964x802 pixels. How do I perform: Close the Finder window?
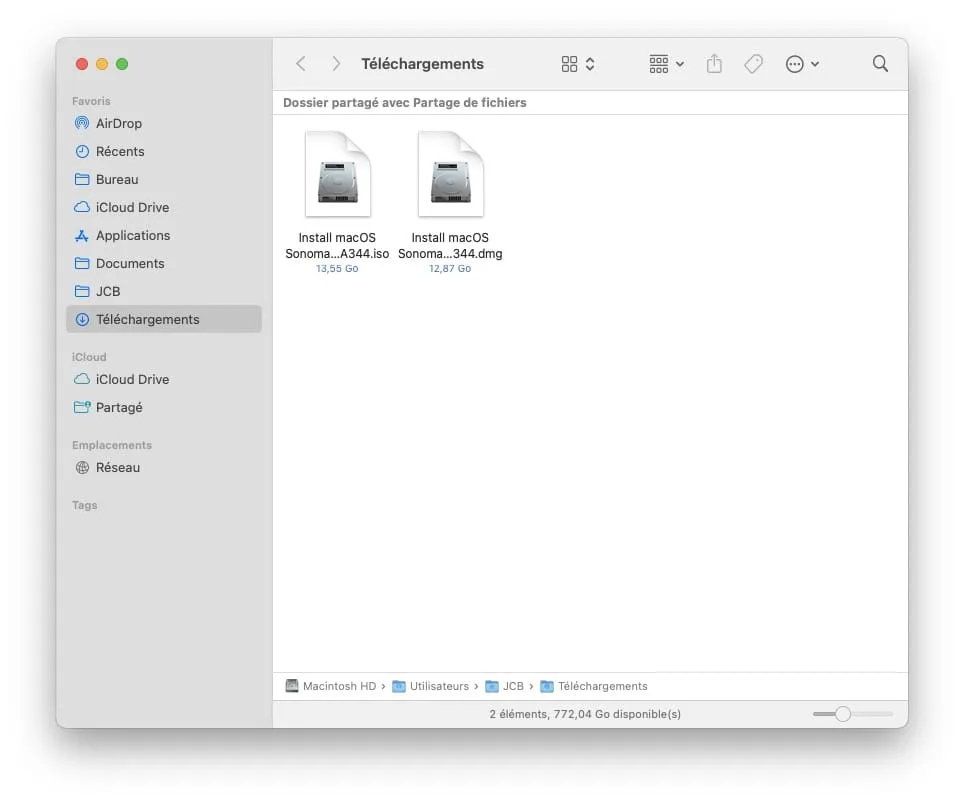pyautogui.click(x=82, y=64)
